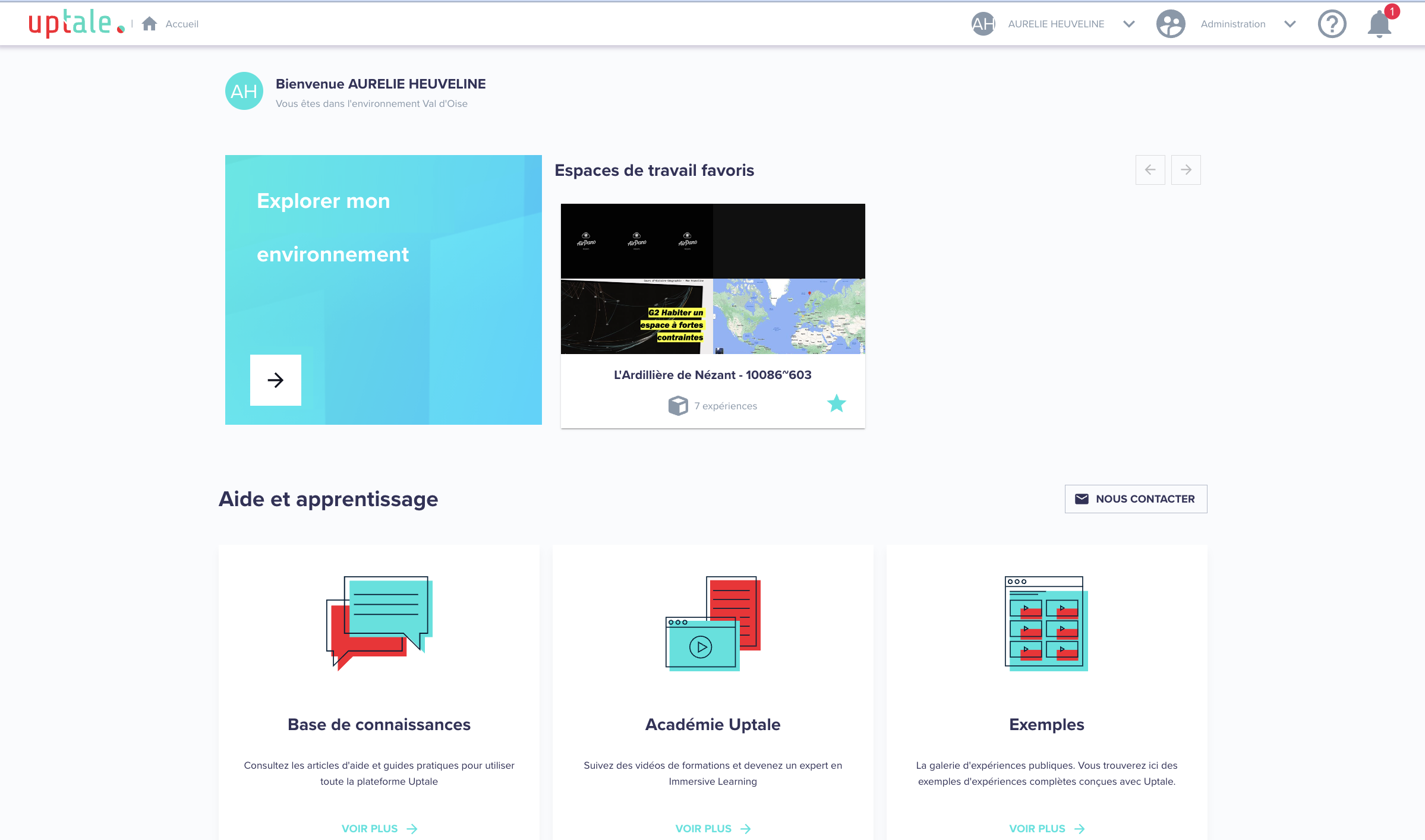
Task: Click the AH avatar in the top bar
Action: (x=983, y=24)
